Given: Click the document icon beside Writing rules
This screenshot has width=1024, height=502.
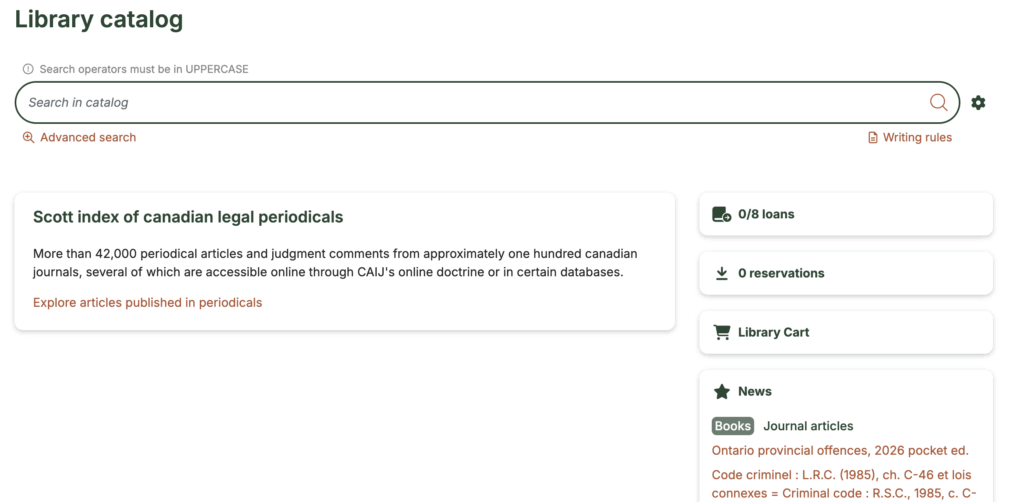Looking at the screenshot, I should tap(872, 138).
